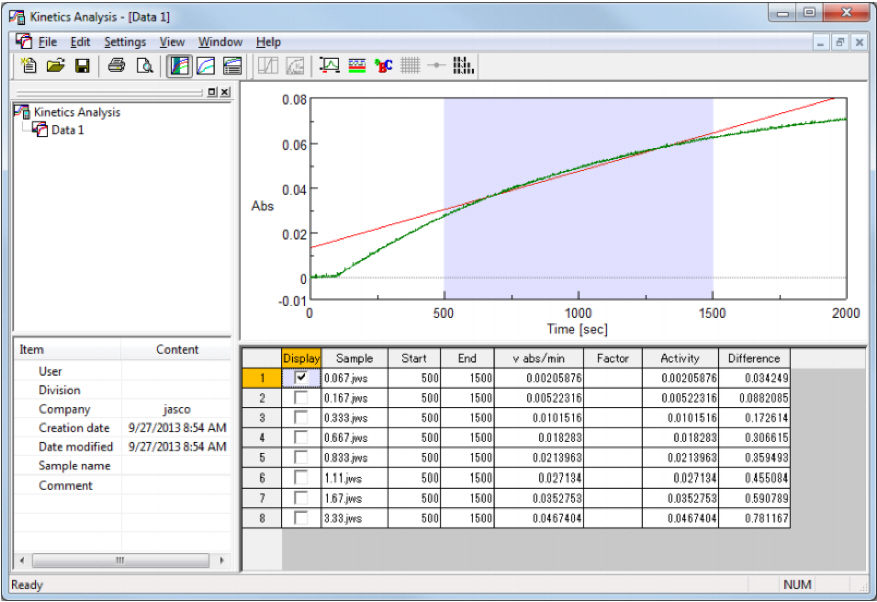Click the graph scale icon with red axis

[329, 66]
